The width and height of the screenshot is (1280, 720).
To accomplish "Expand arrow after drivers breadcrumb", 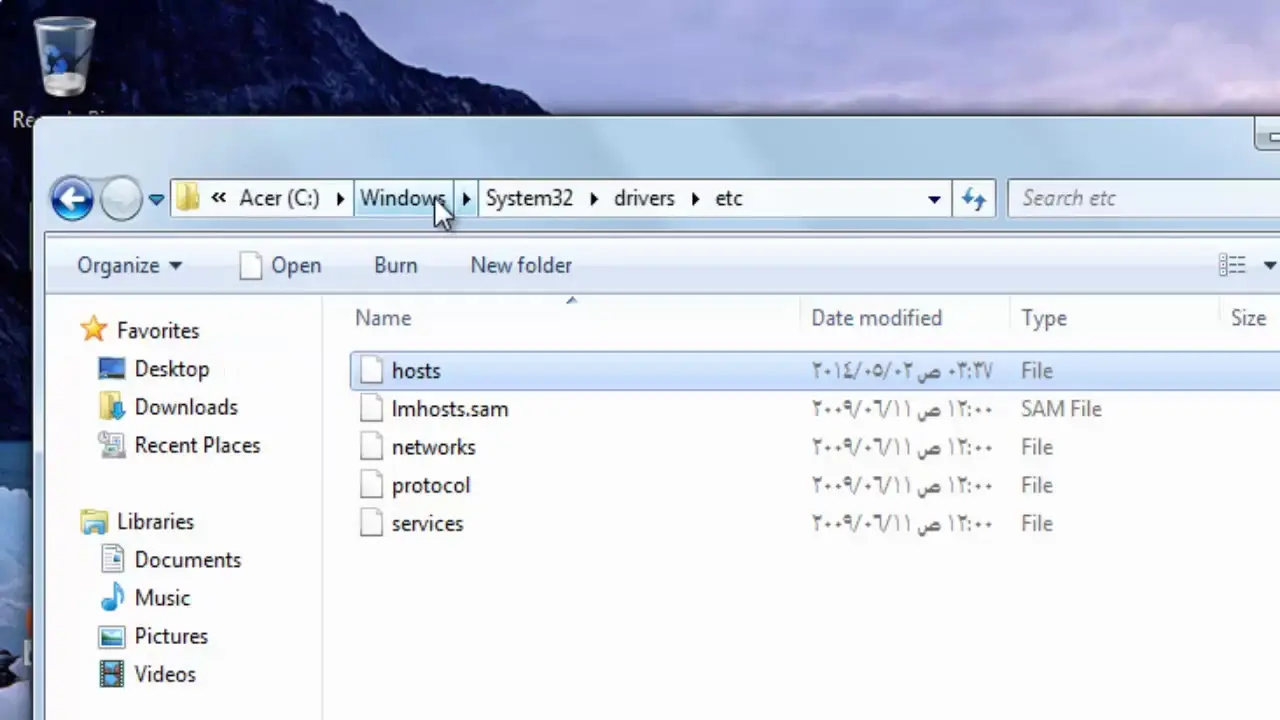I will (x=695, y=199).
